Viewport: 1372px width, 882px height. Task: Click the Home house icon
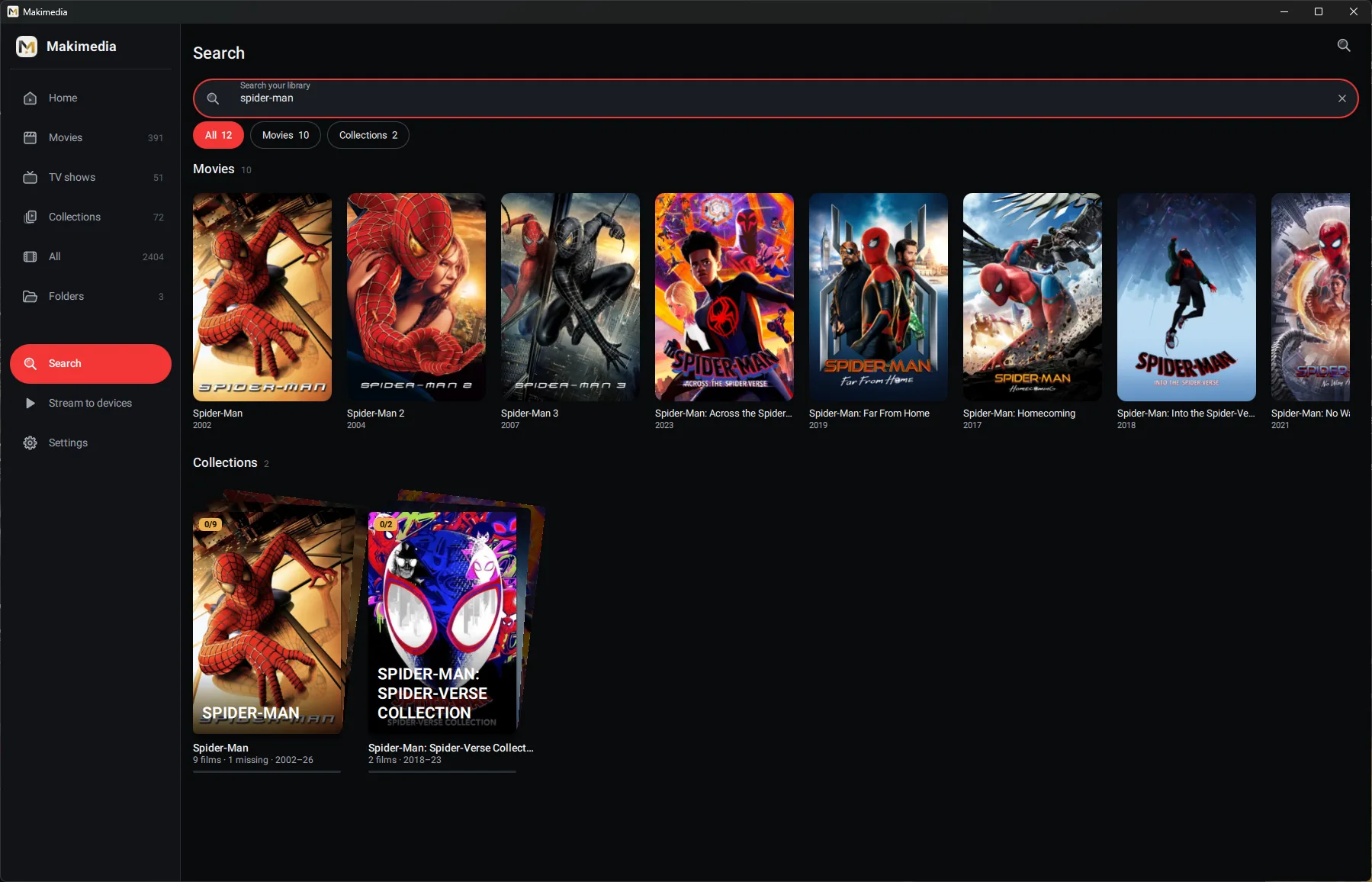point(30,98)
